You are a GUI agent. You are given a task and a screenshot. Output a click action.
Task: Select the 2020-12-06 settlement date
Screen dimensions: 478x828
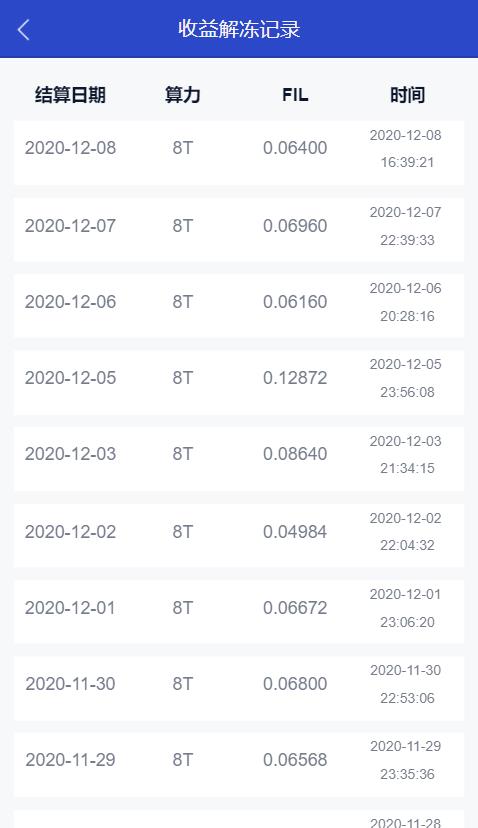click(x=70, y=302)
